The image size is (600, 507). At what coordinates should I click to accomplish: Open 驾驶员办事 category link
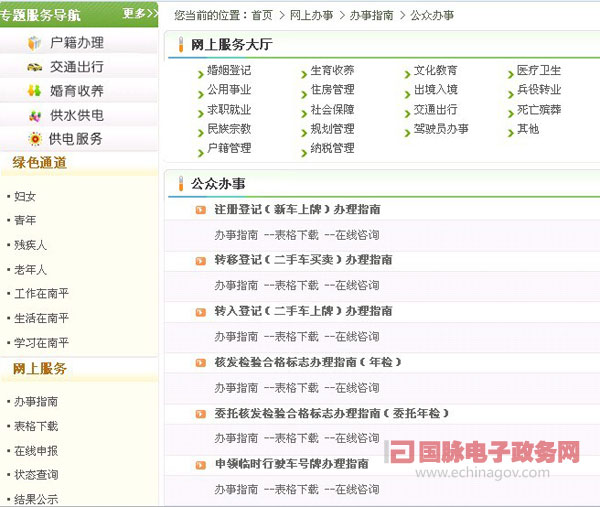click(x=441, y=129)
